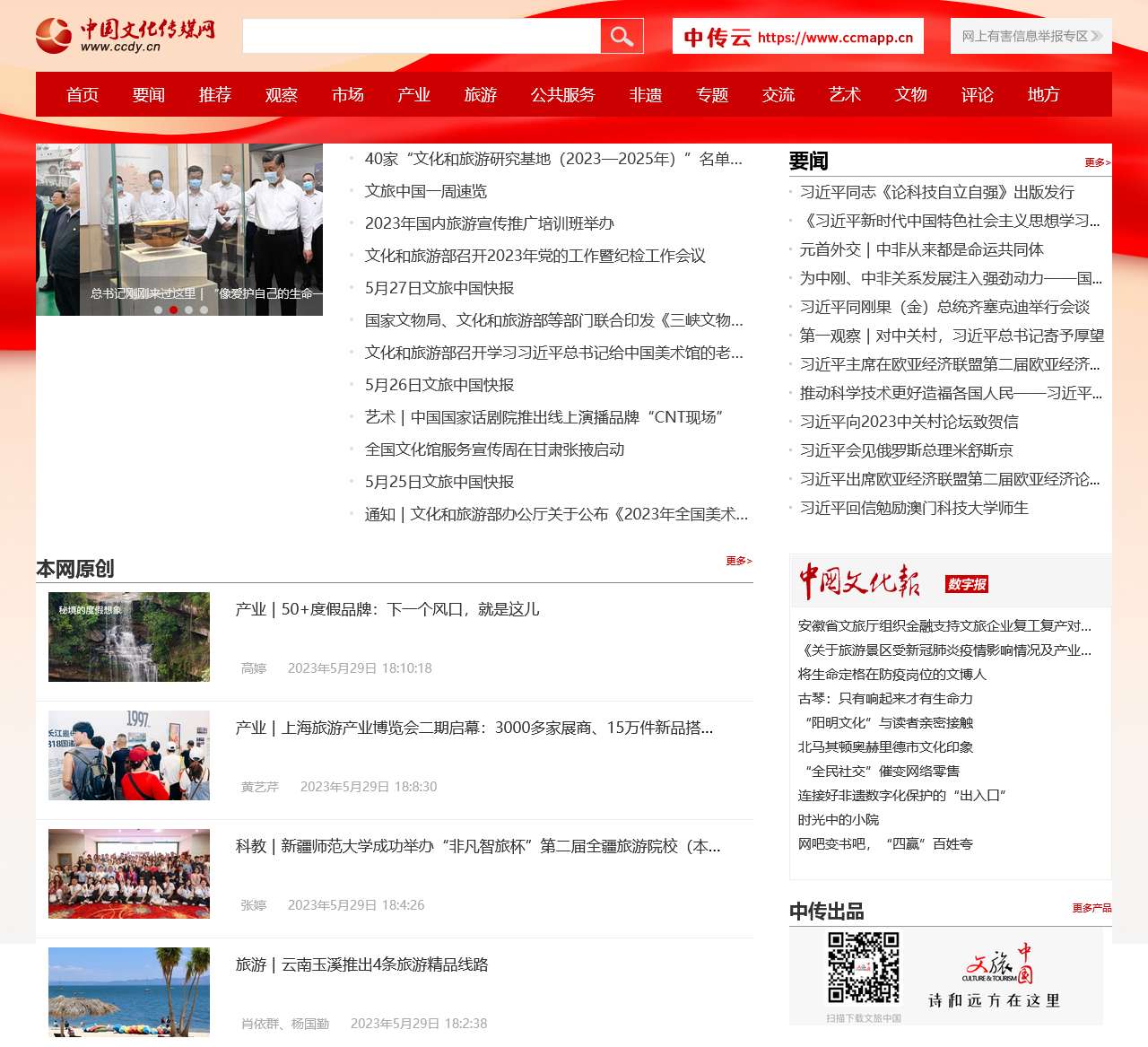Go to the 非遗 navigation tab
This screenshot has width=1148, height=1047.
click(645, 95)
